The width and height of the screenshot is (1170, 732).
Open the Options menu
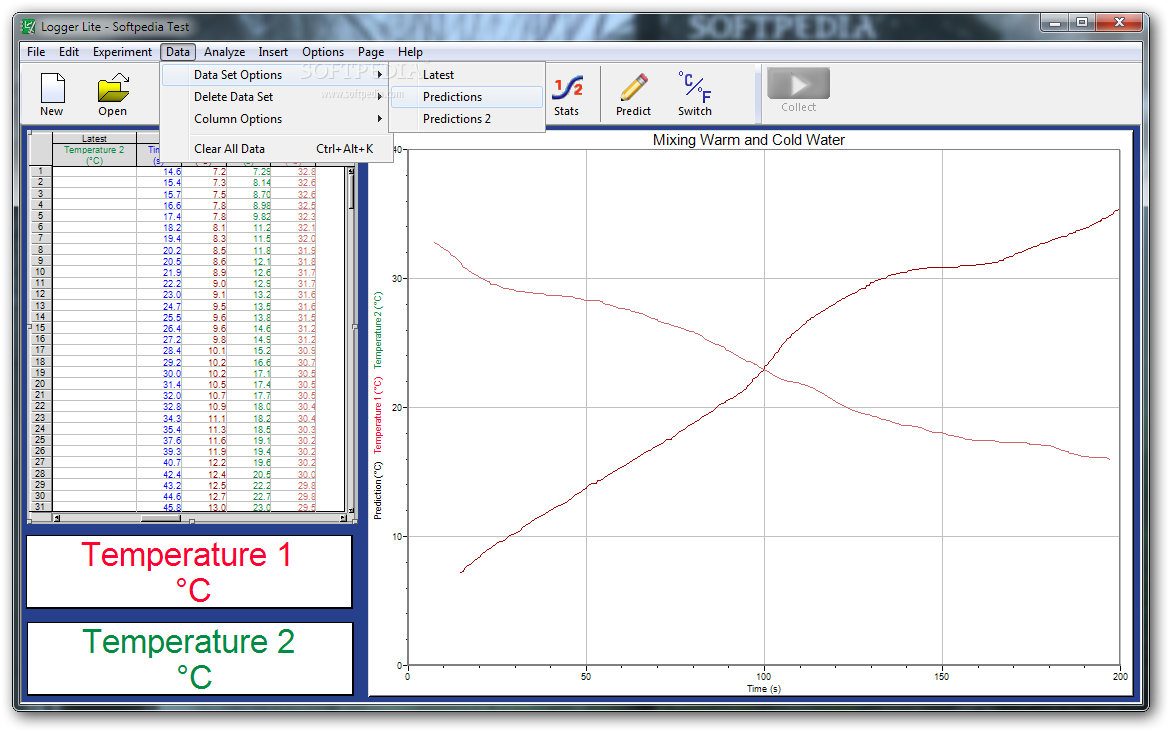323,51
